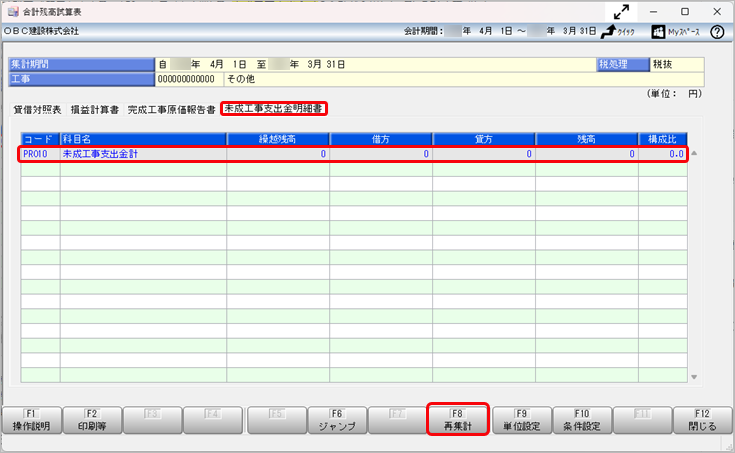
Task: Click the table scroll up arrow
Action: point(694,153)
